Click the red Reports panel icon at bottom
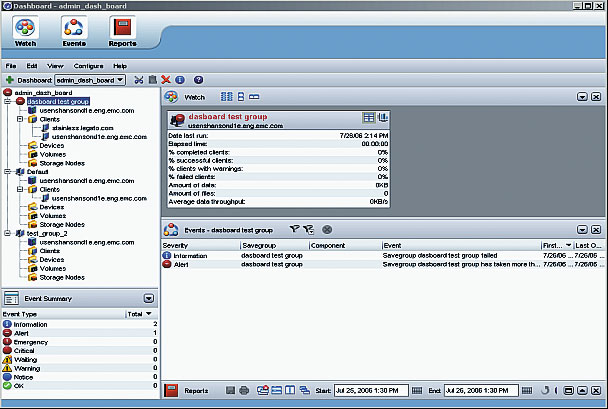Image resolution: width=608 pixels, height=409 pixels. [x=171, y=390]
